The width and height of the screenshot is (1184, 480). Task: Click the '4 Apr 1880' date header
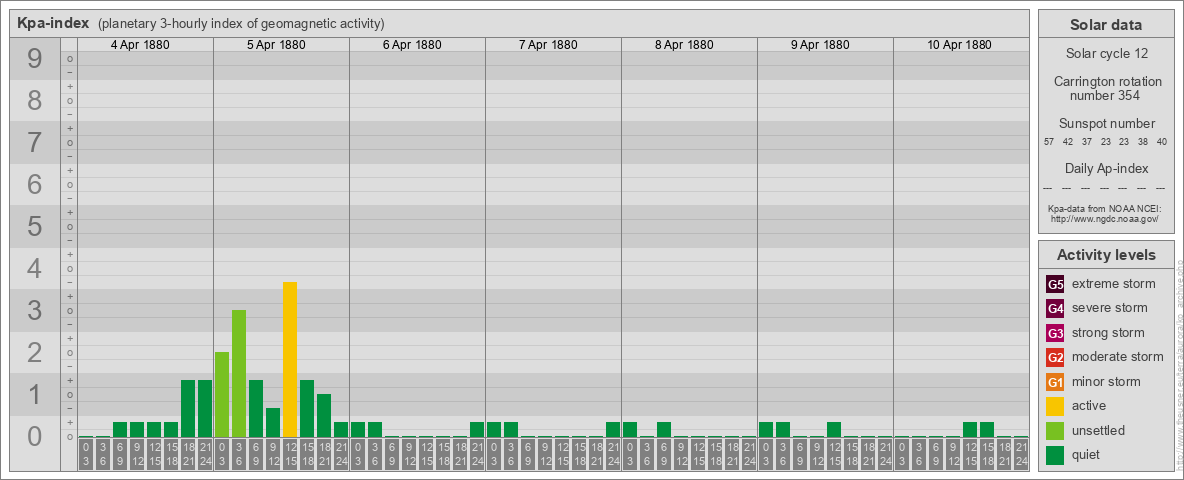[x=140, y=45]
